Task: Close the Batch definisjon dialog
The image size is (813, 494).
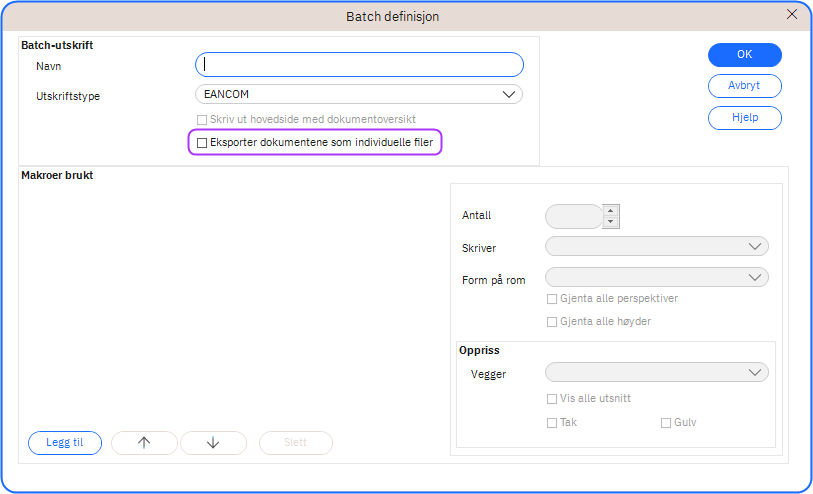Action: click(792, 14)
